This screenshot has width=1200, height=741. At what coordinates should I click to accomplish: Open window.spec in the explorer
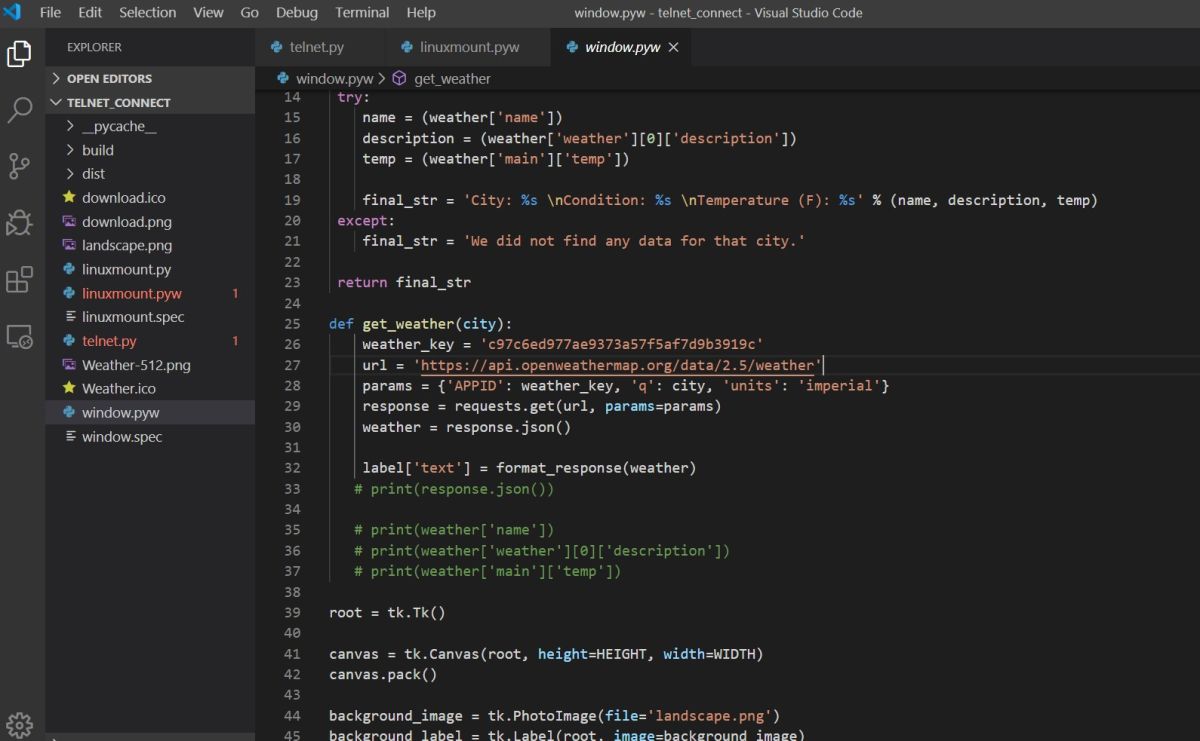[150, 436]
